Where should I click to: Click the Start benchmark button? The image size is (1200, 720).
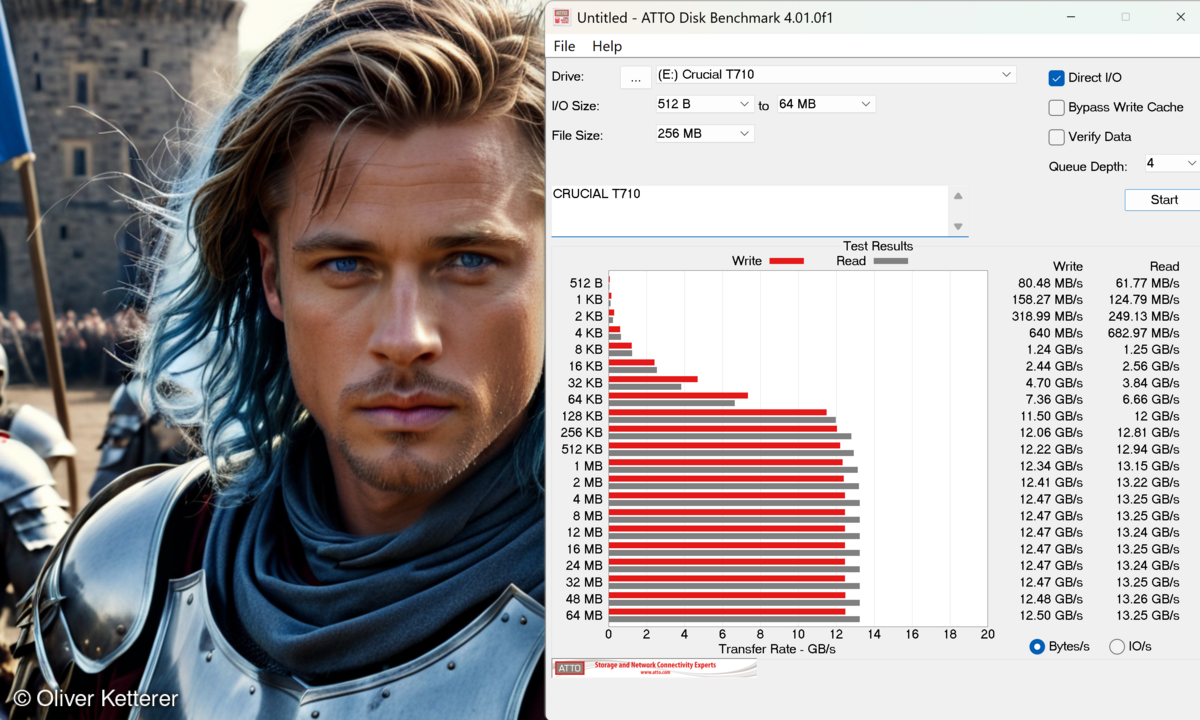(1163, 200)
